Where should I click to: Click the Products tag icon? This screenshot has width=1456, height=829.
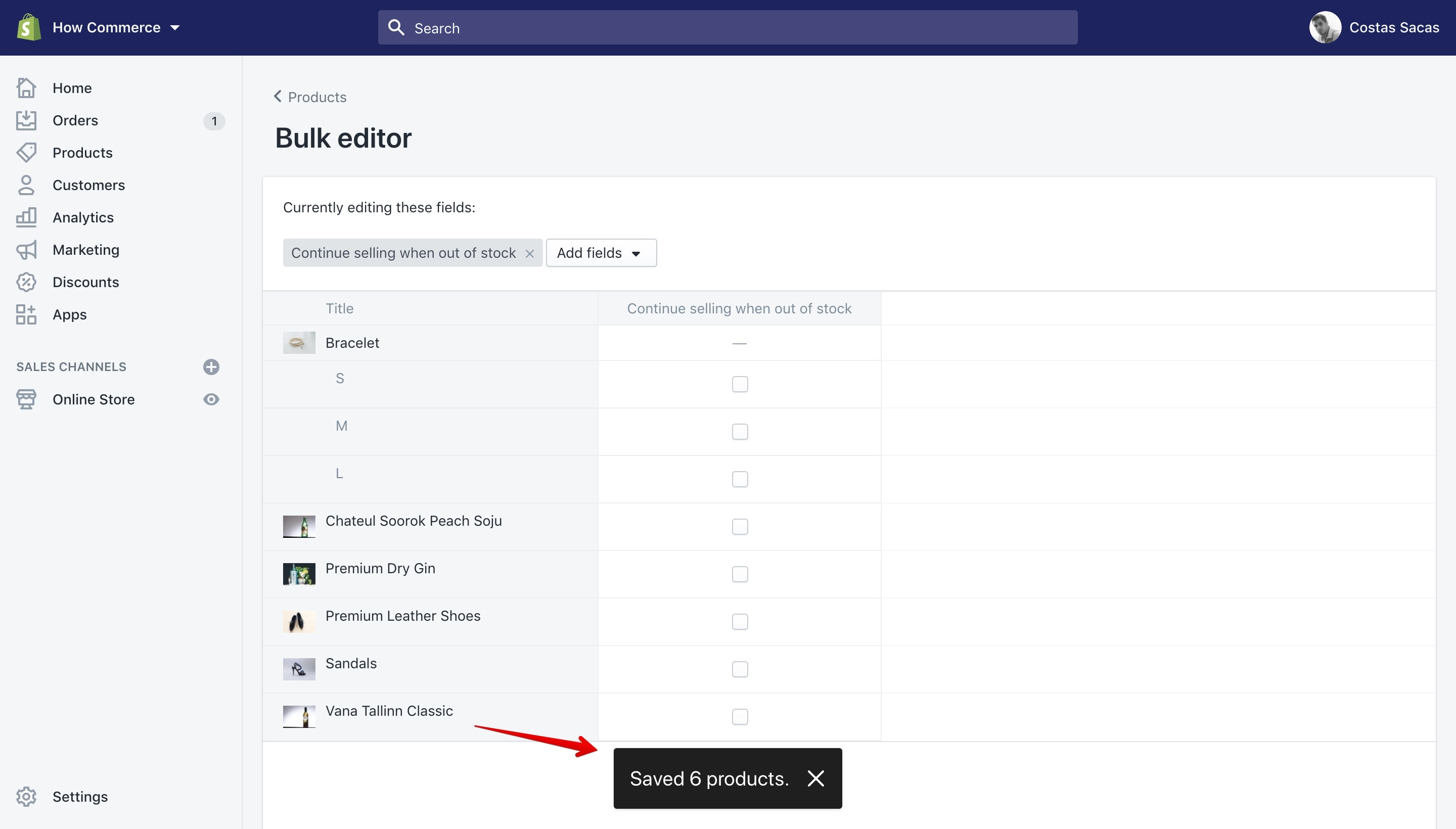pyautogui.click(x=26, y=153)
